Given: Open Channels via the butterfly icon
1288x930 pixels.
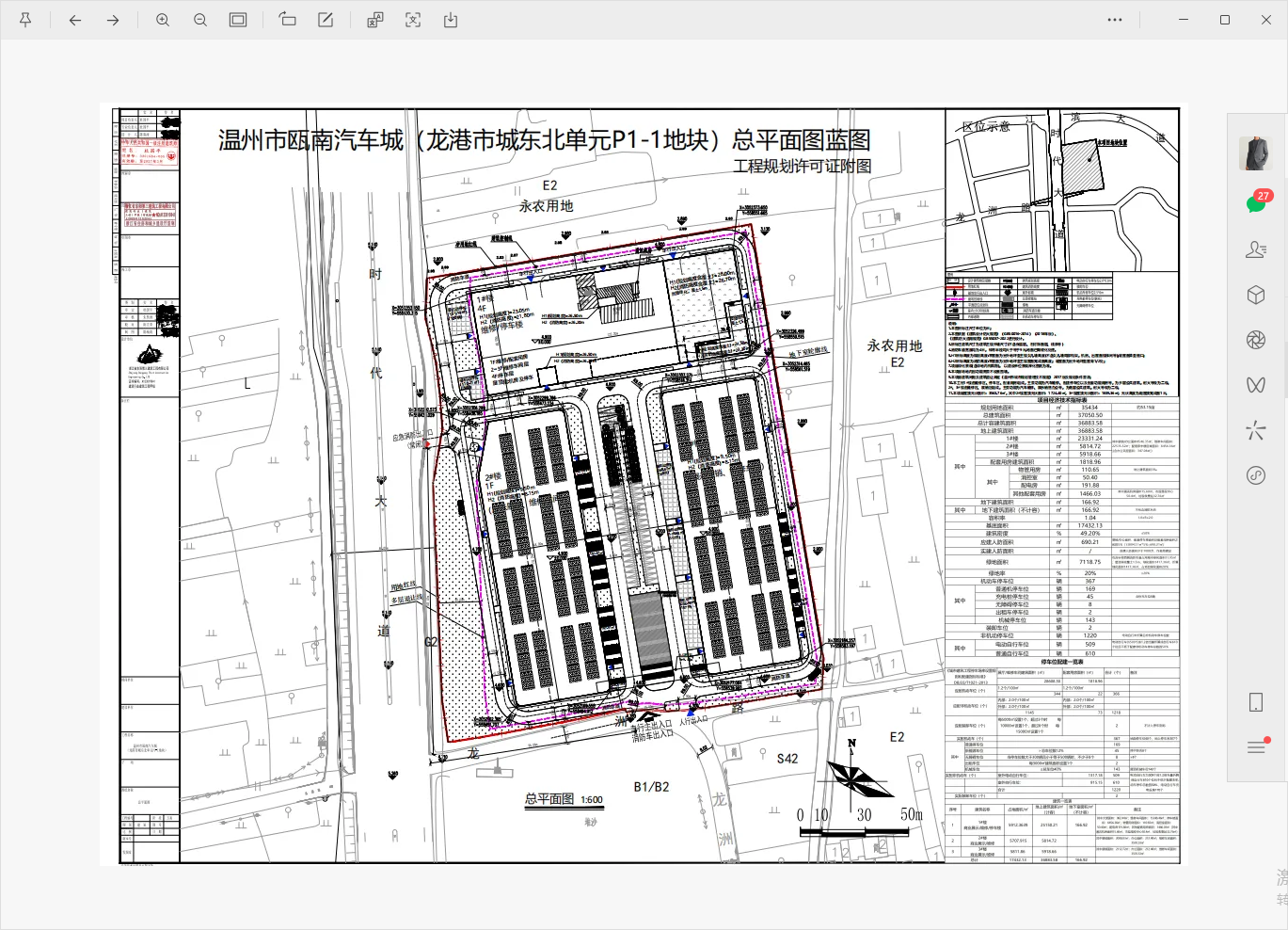Looking at the screenshot, I should 1256,385.
